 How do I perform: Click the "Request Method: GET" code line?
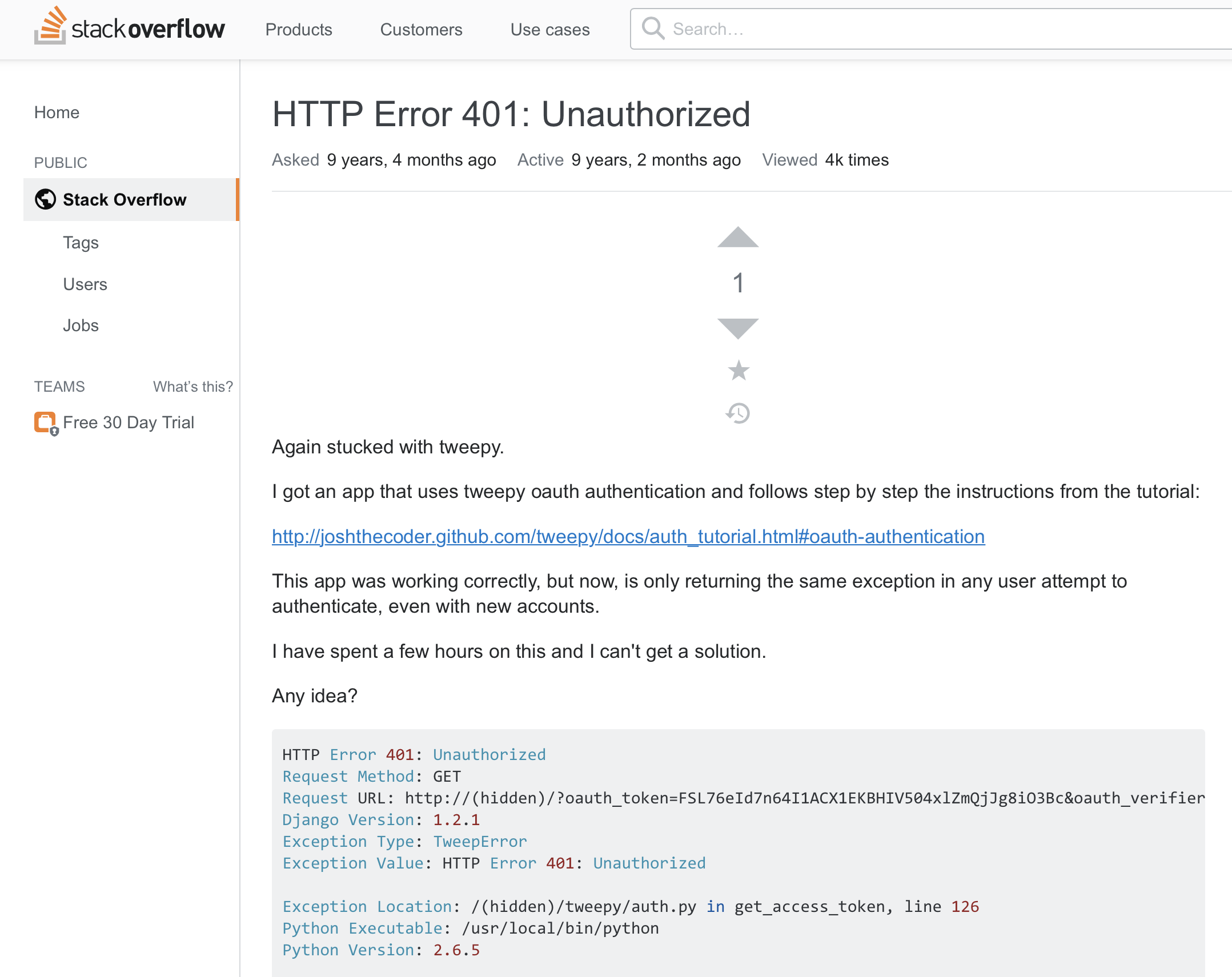tap(371, 776)
